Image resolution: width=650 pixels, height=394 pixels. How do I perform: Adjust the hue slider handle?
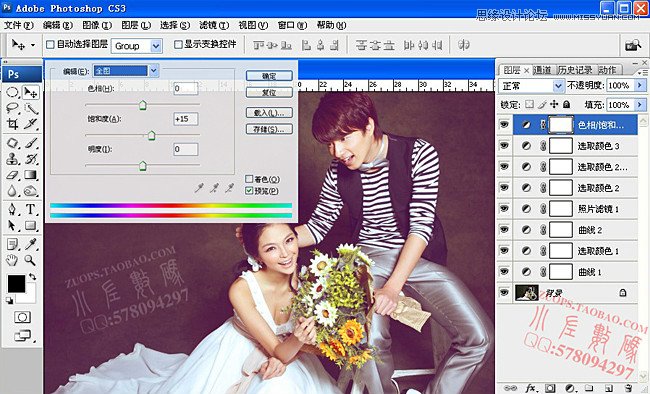143,105
